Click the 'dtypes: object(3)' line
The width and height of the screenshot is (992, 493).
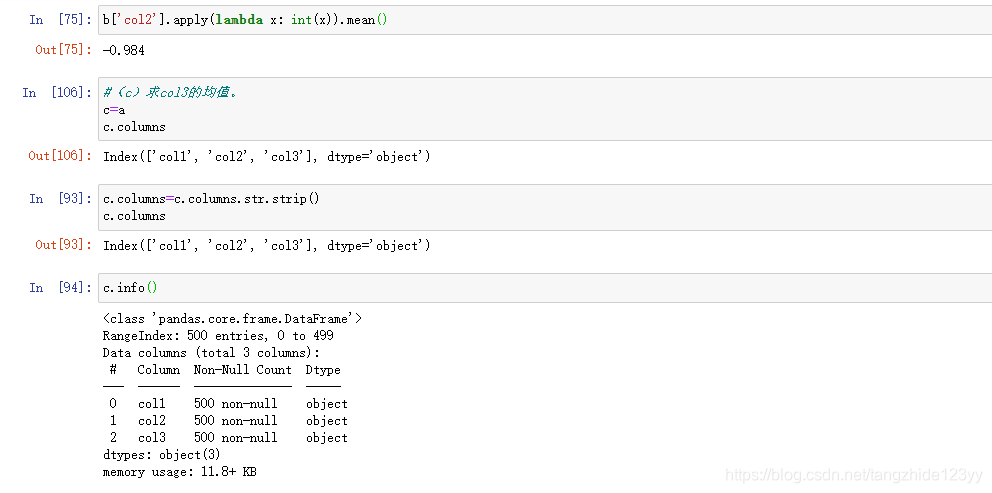tap(161, 455)
